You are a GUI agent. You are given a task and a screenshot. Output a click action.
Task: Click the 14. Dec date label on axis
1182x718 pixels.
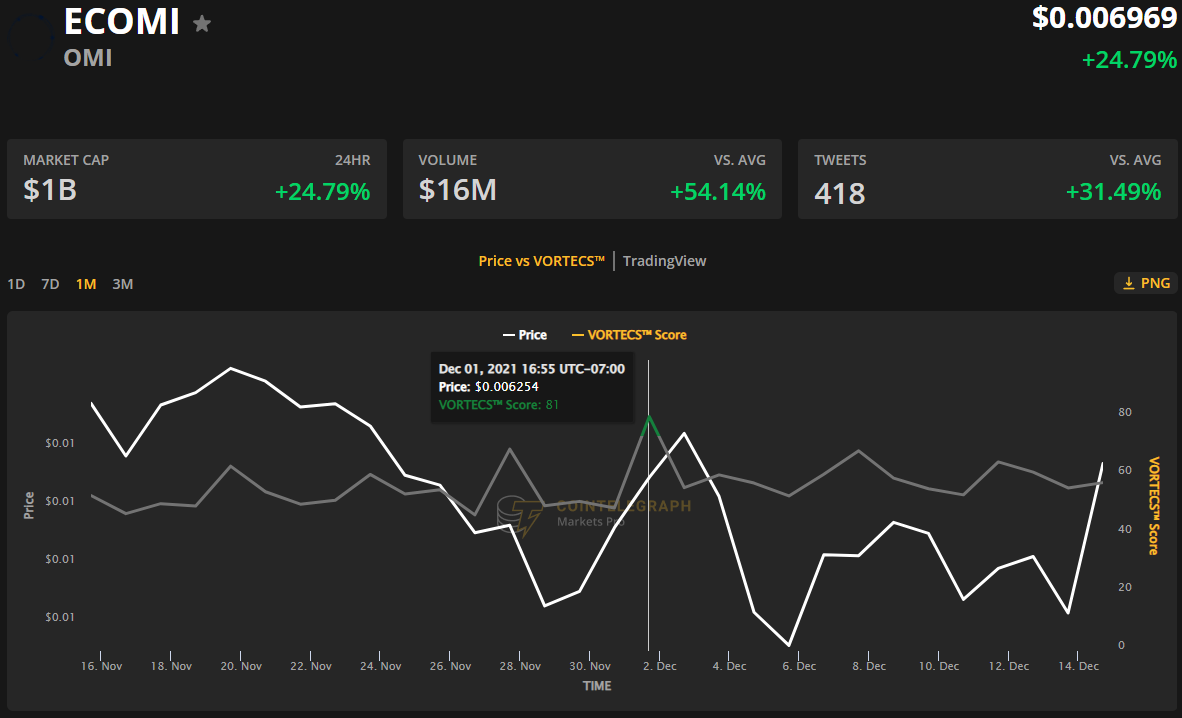(x=1078, y=666)
